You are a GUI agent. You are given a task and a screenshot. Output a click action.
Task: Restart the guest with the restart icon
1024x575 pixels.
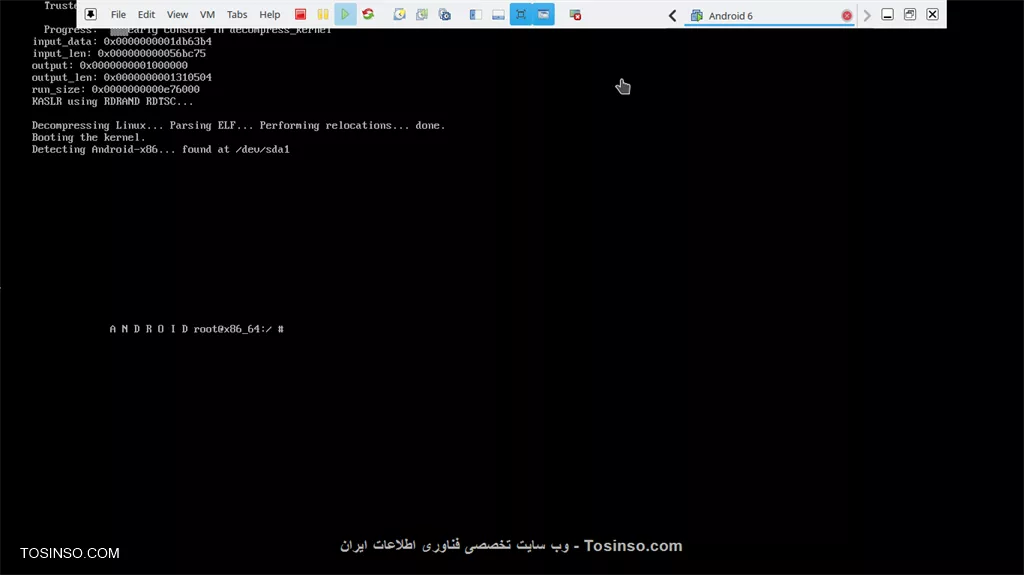pyautogui.click(x=368, y=14)
